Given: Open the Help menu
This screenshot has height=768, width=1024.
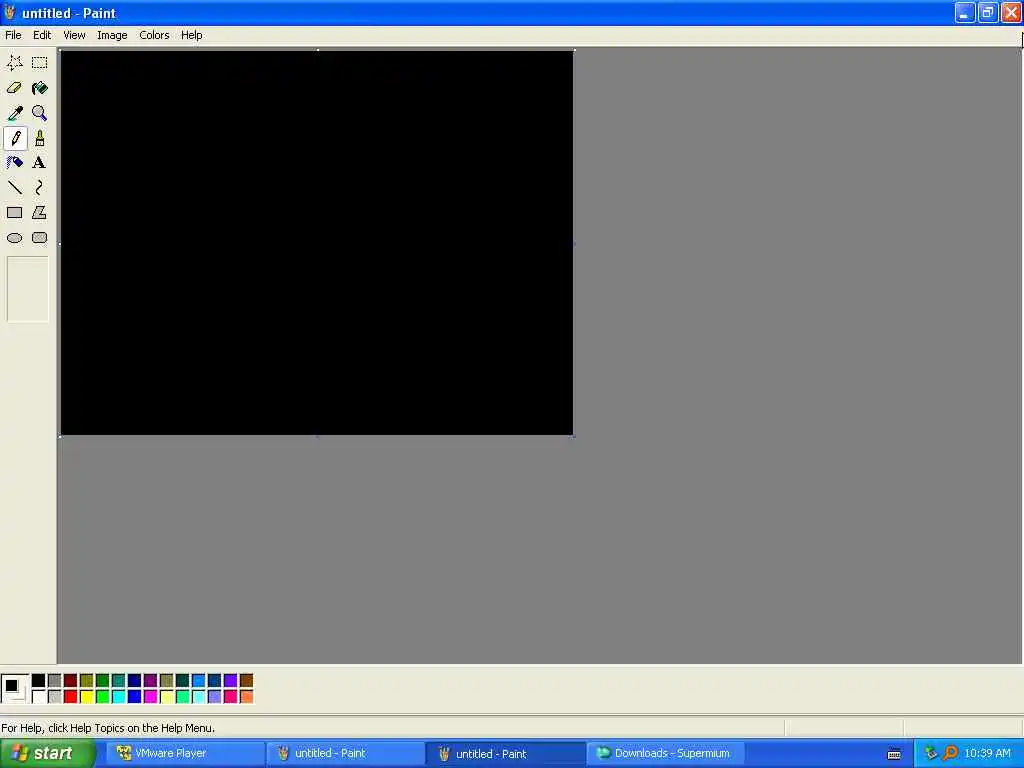Looking at the screenshot, I should [x=191, y=35].
